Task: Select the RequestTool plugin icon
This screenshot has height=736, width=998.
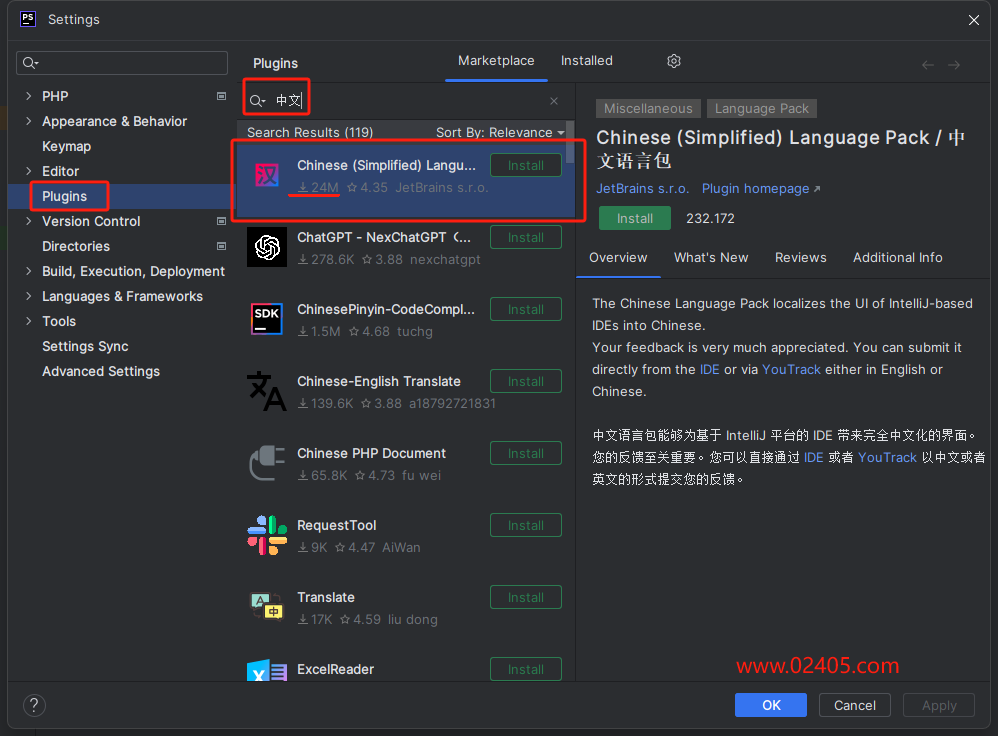Action: tap(267, 535)
